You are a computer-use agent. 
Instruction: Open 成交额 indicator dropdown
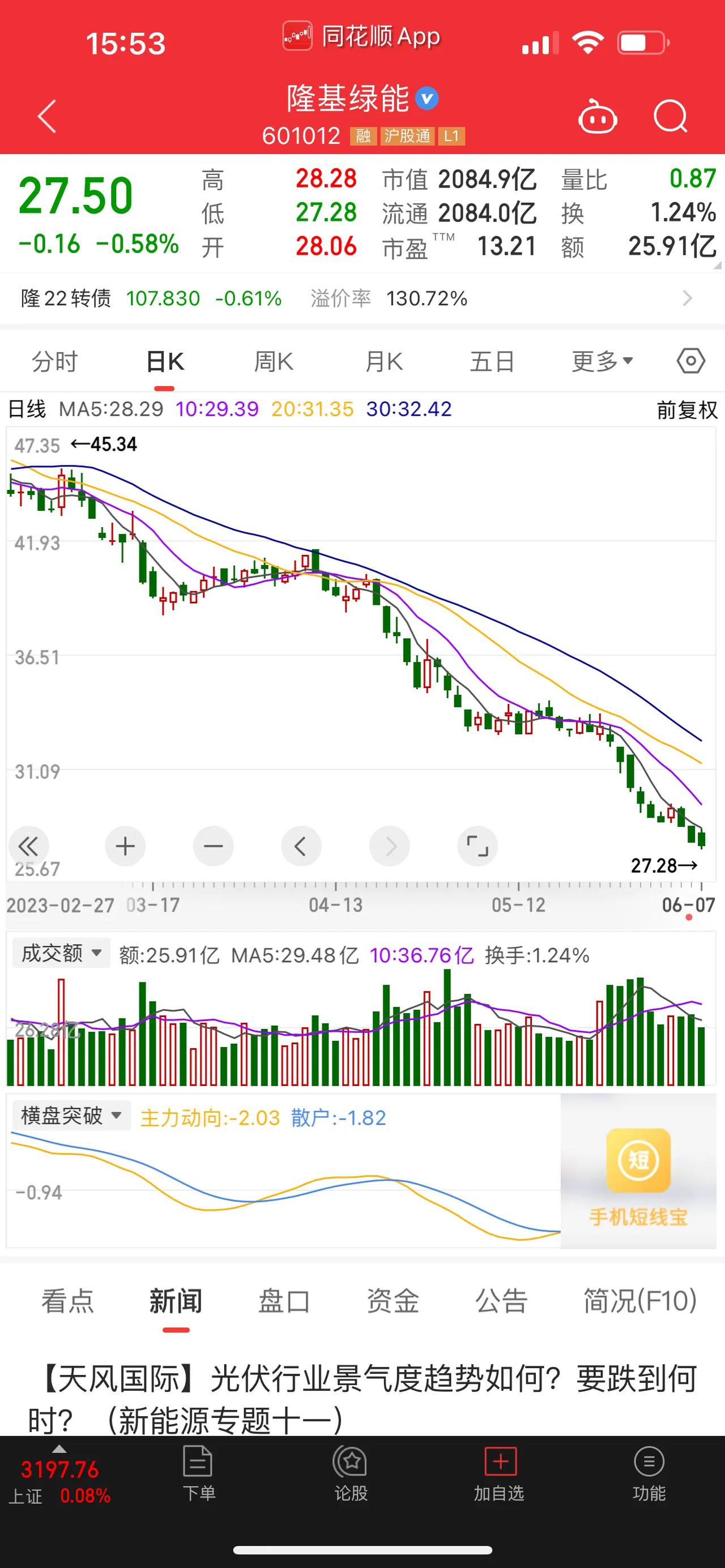[x=61, y=953]
